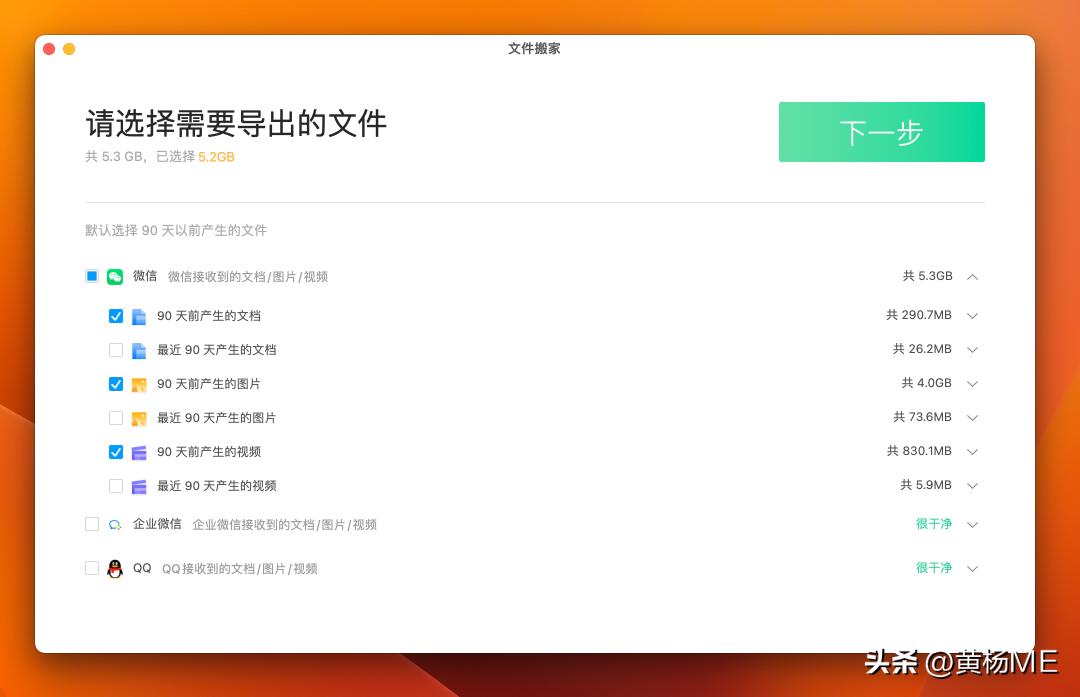Enable the QQ checkbox
Image resolution: width=1080 pixels, height=697 pixels.
point(91,568)
